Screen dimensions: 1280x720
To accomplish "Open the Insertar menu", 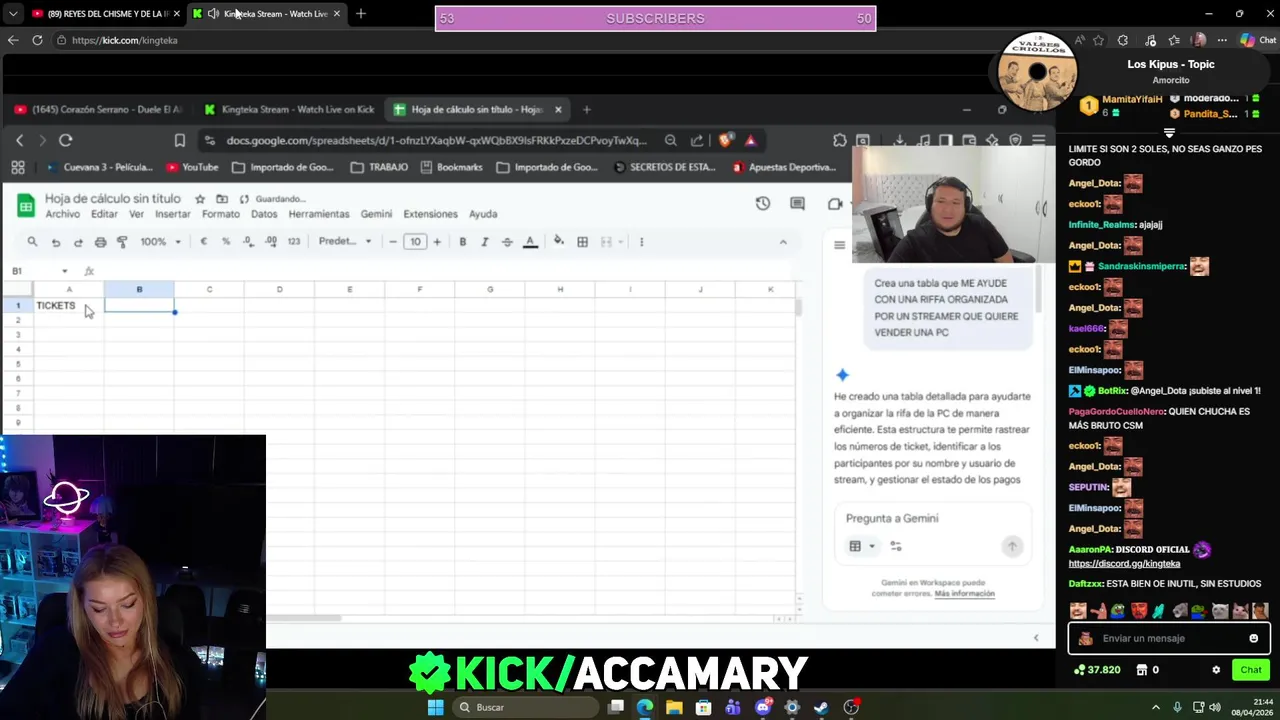I will tap(173, 214).
